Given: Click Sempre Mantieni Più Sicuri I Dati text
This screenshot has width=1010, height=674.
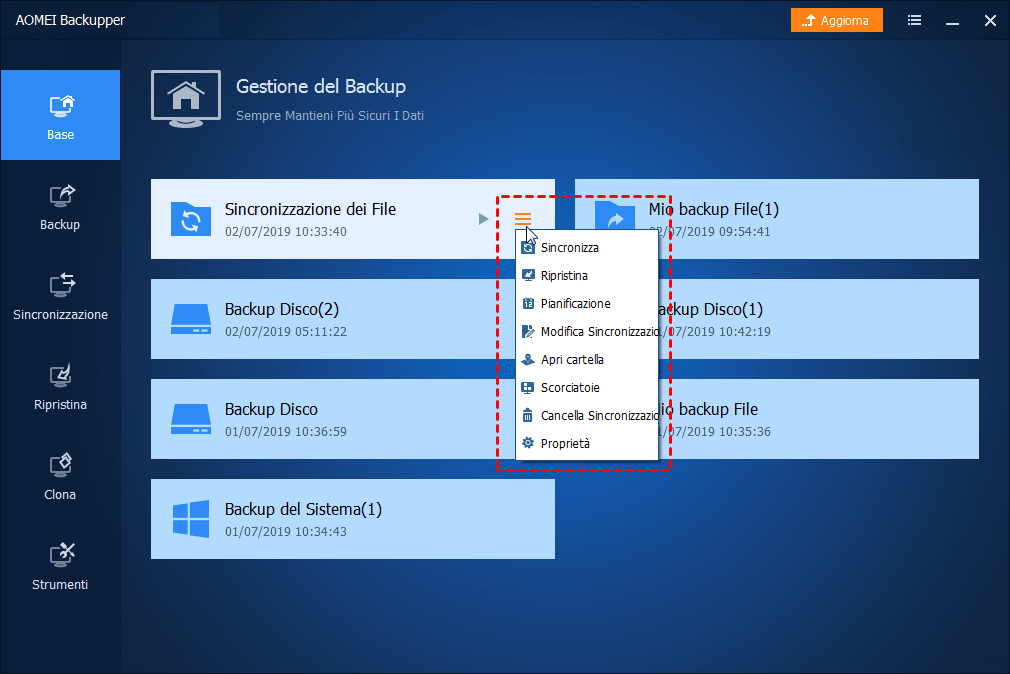Looking at the screenshot, I should click(330, 116).
